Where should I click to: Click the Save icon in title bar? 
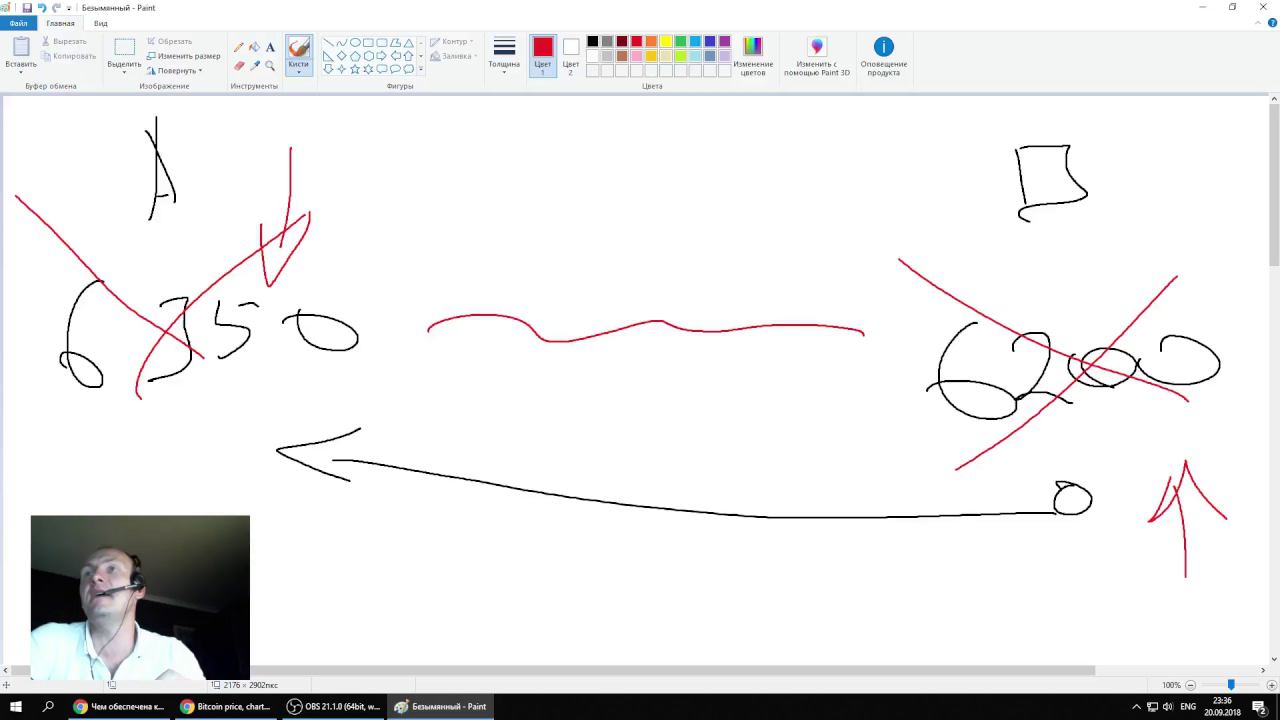(x=27, y=7)
